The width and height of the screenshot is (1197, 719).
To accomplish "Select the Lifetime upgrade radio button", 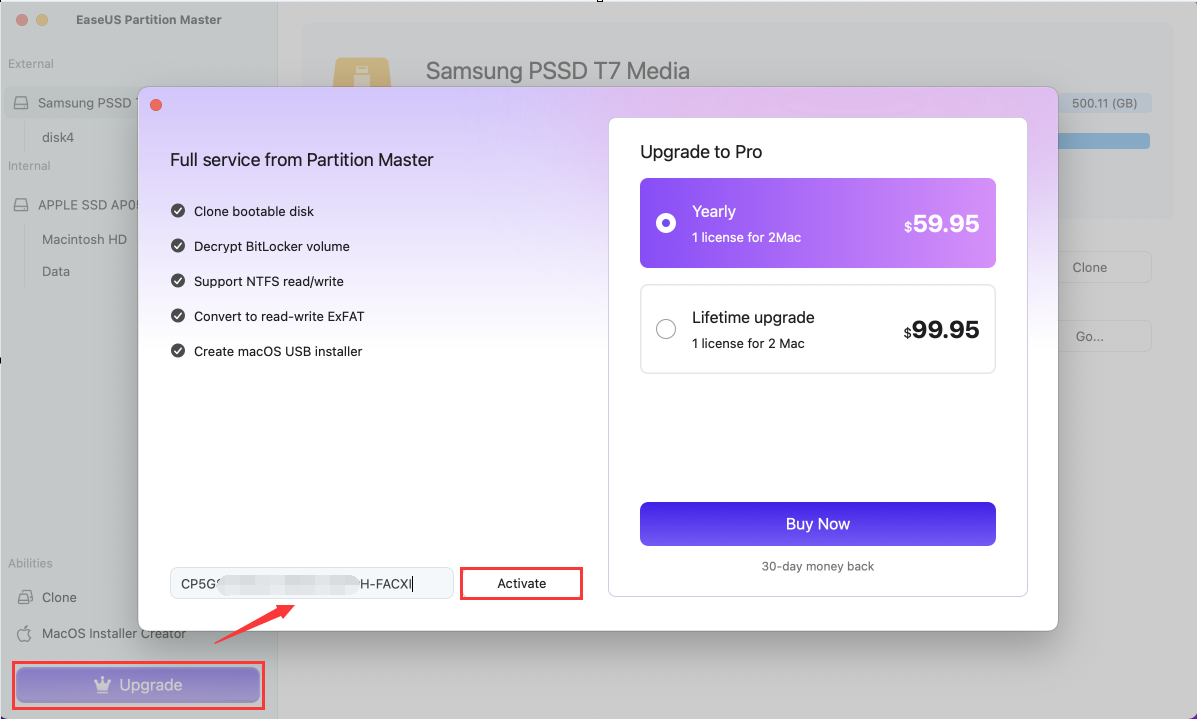I will (x=666, y=329).
